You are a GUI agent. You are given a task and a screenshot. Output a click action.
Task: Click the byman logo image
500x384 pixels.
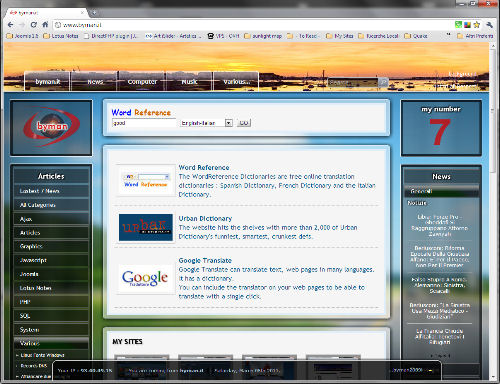51,127
